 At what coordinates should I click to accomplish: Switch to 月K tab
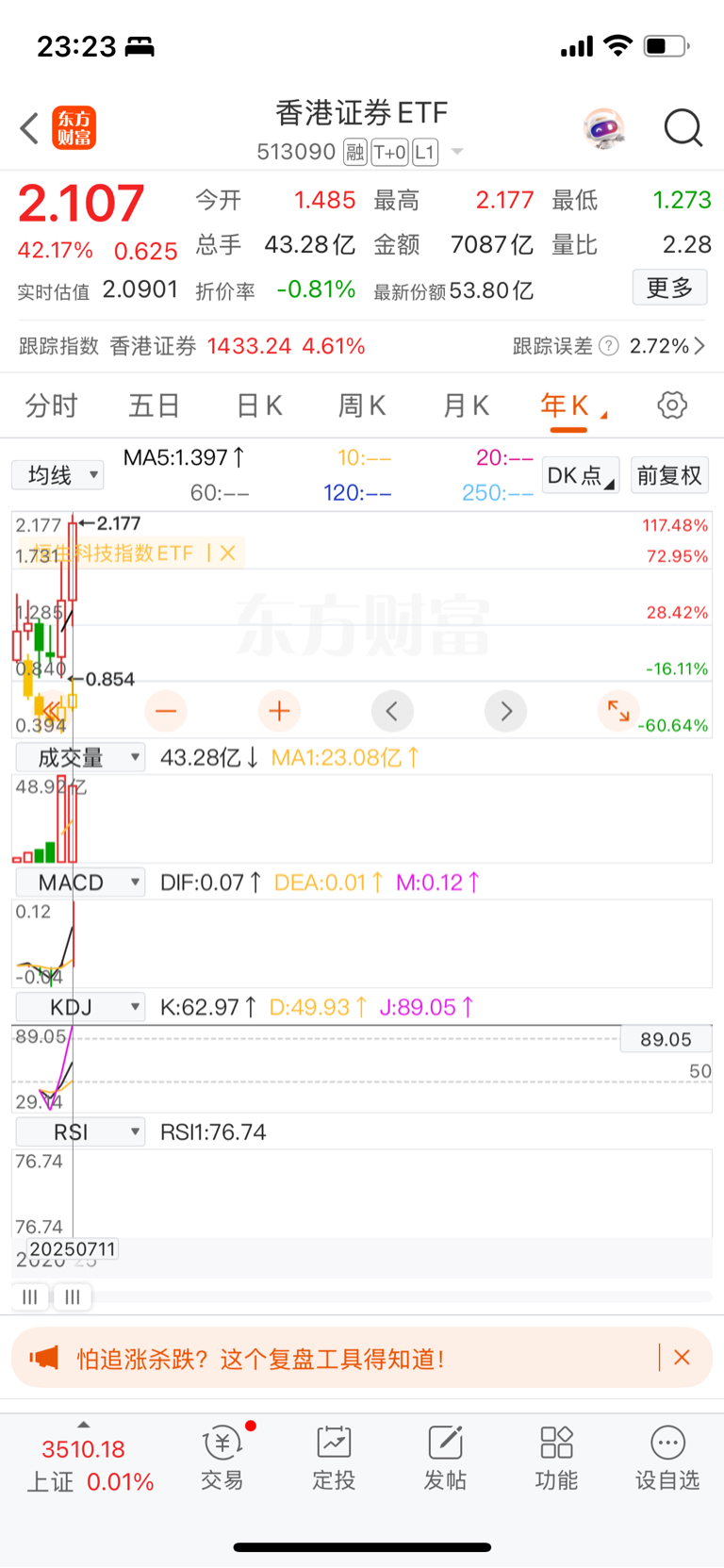pos(466,405)
